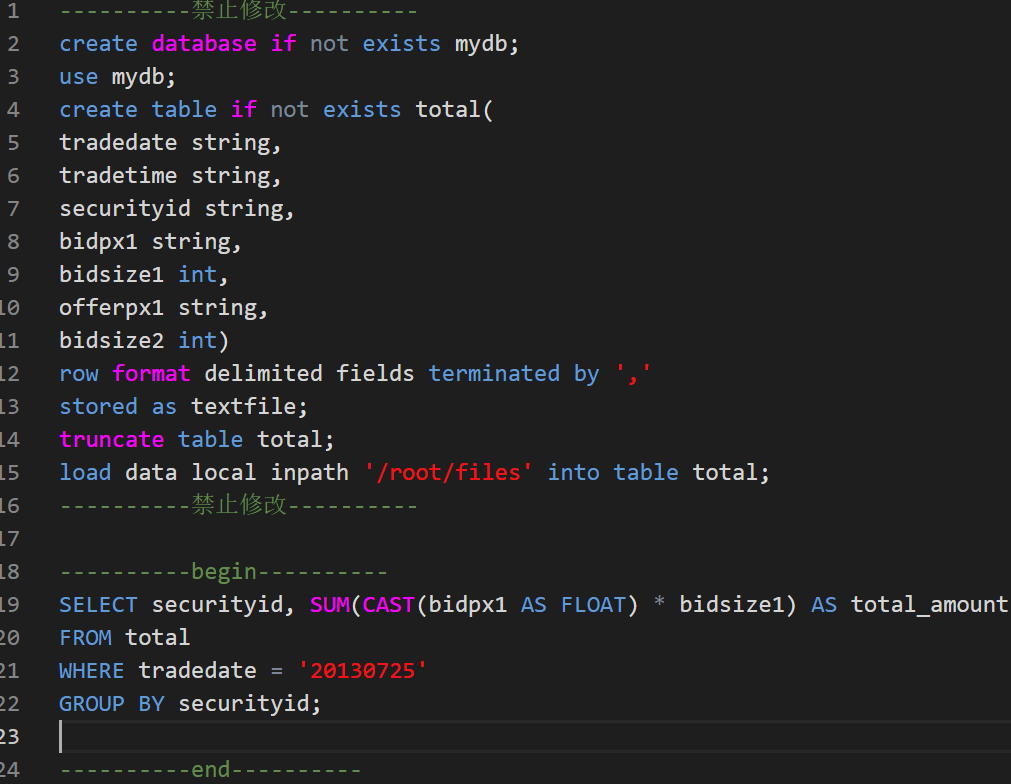Click the 'tradedate string,' line
Screen dimensions: 1011x784
tap(170, 142)
